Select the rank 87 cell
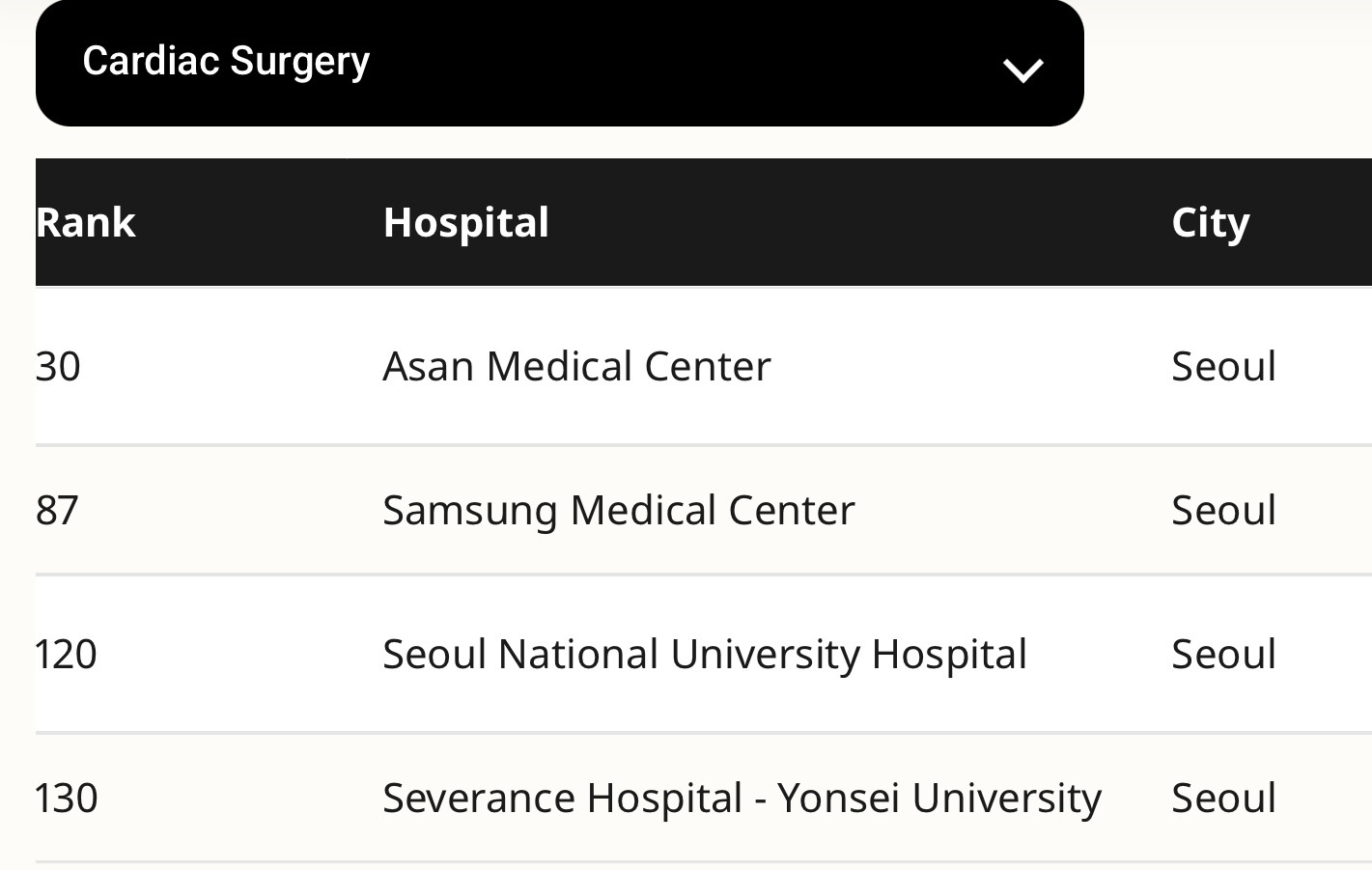 click(x=57, y=511)
